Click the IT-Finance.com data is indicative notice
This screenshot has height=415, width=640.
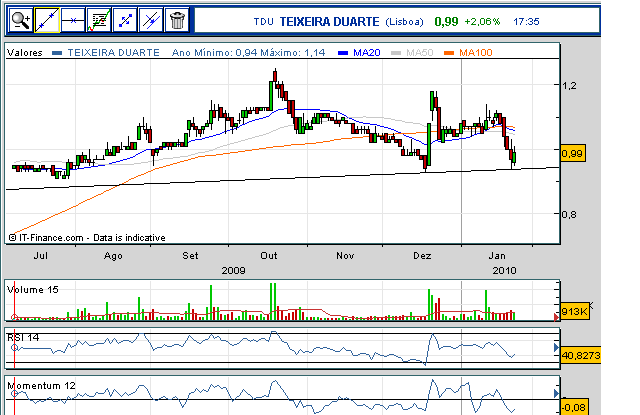[87, 238]
